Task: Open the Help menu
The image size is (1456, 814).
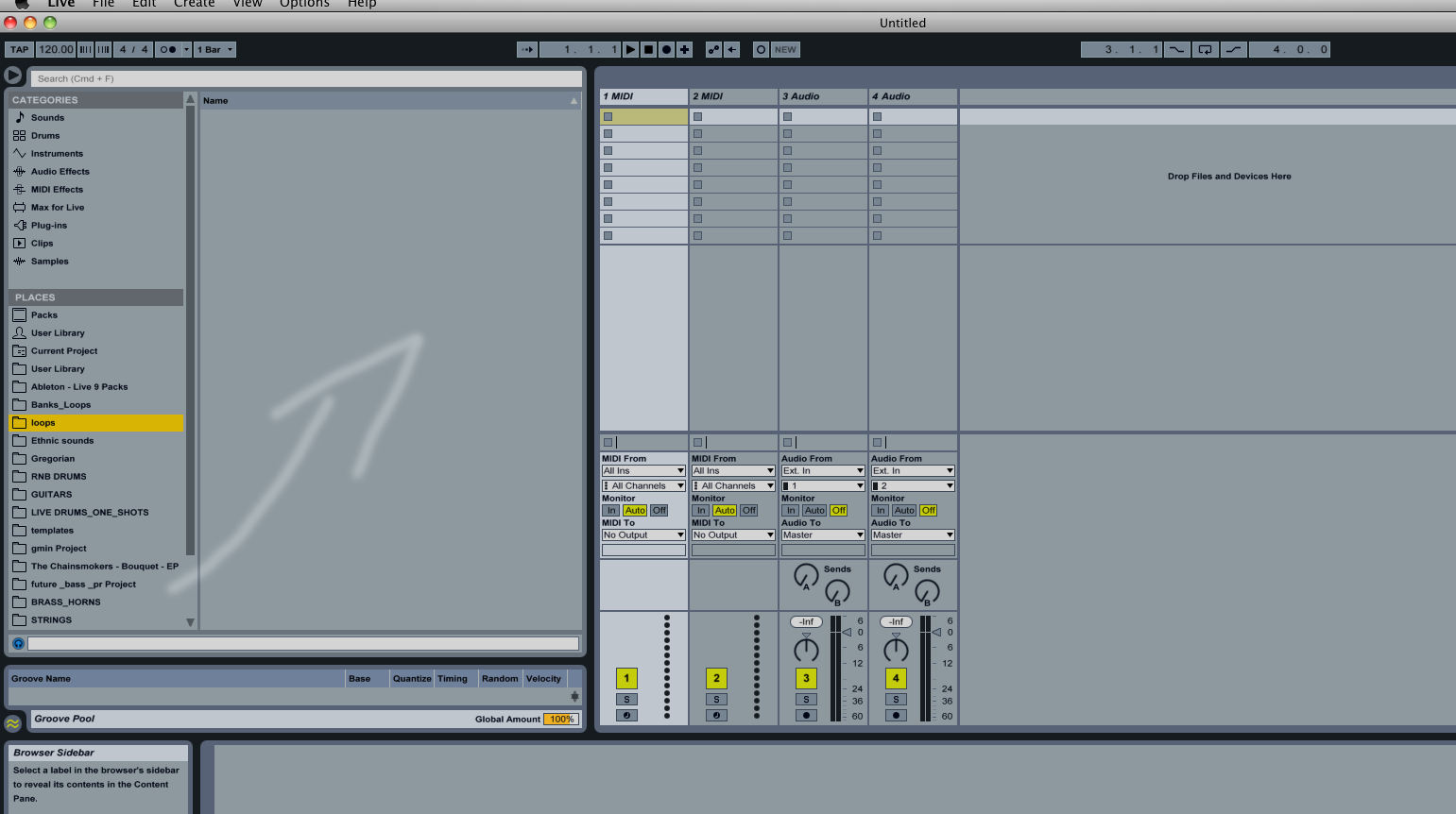Action: [362, 4]
